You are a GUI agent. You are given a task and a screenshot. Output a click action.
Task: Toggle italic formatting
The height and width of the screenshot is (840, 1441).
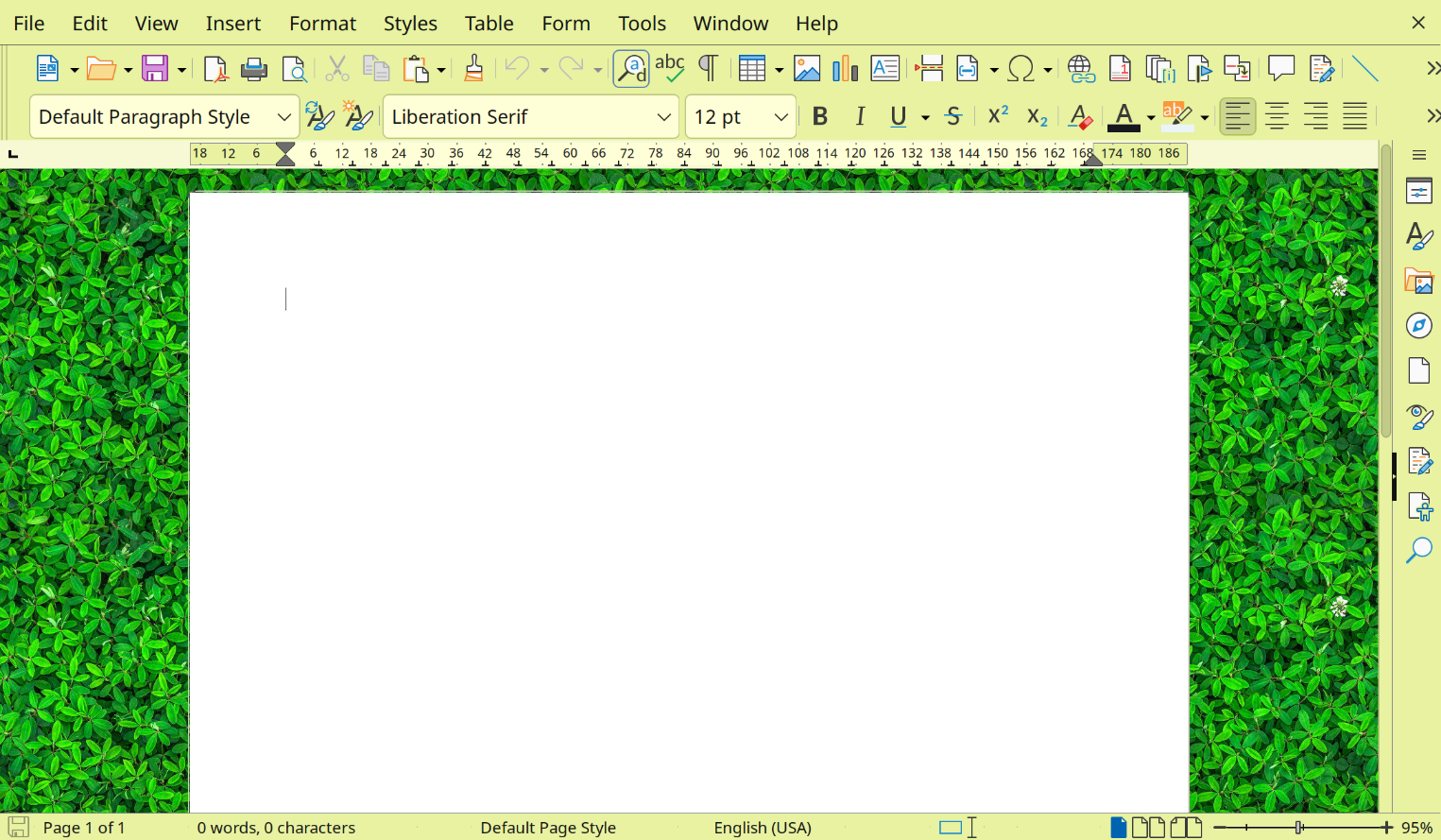click(x=860, y=116)
